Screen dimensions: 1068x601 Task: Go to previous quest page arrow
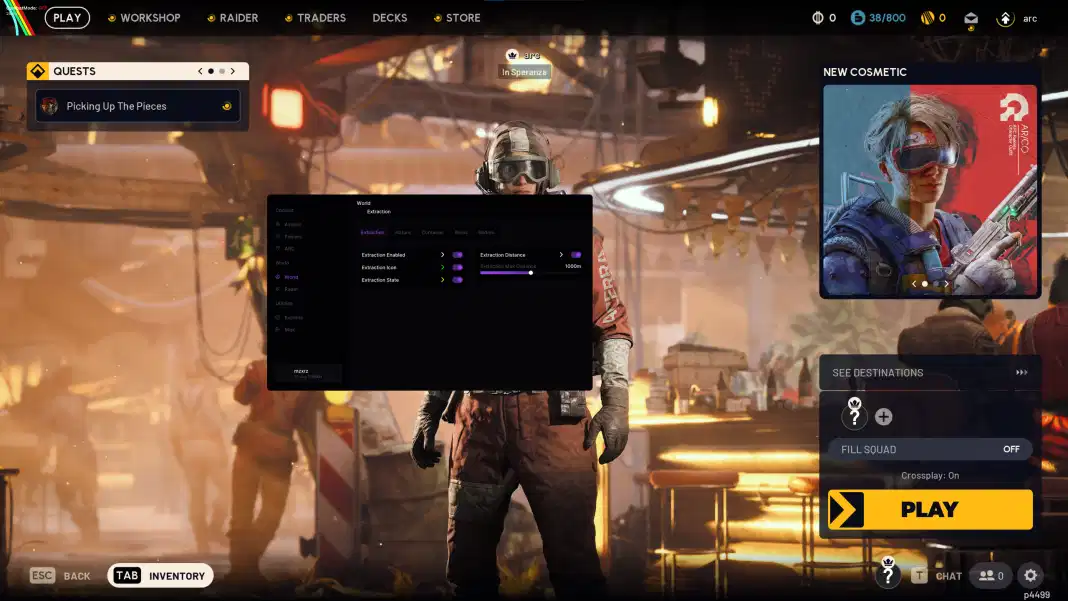point(200,71)
